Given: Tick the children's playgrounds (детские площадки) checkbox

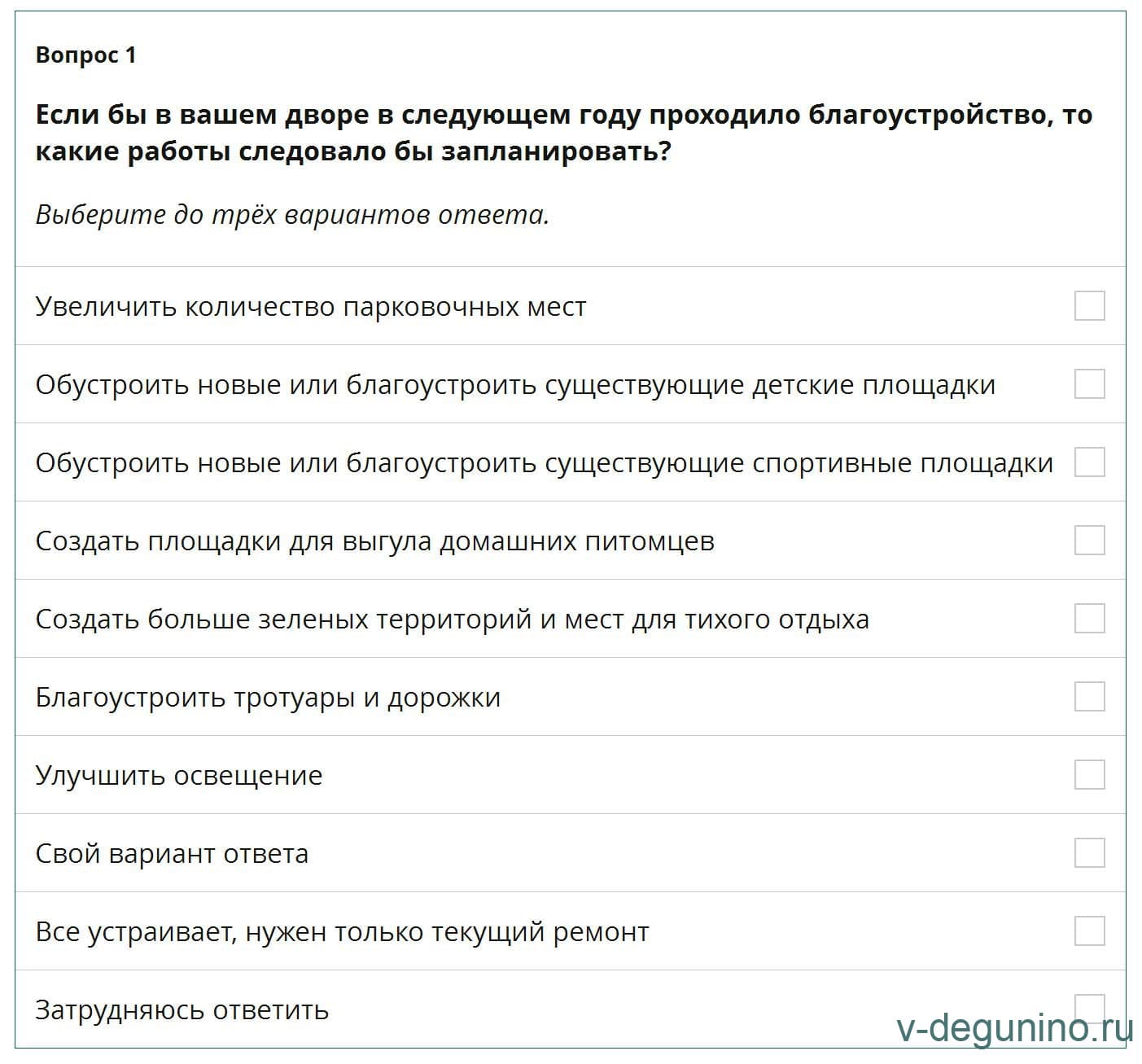Looking at the screenshot, I should click(x=1089, y=384).
